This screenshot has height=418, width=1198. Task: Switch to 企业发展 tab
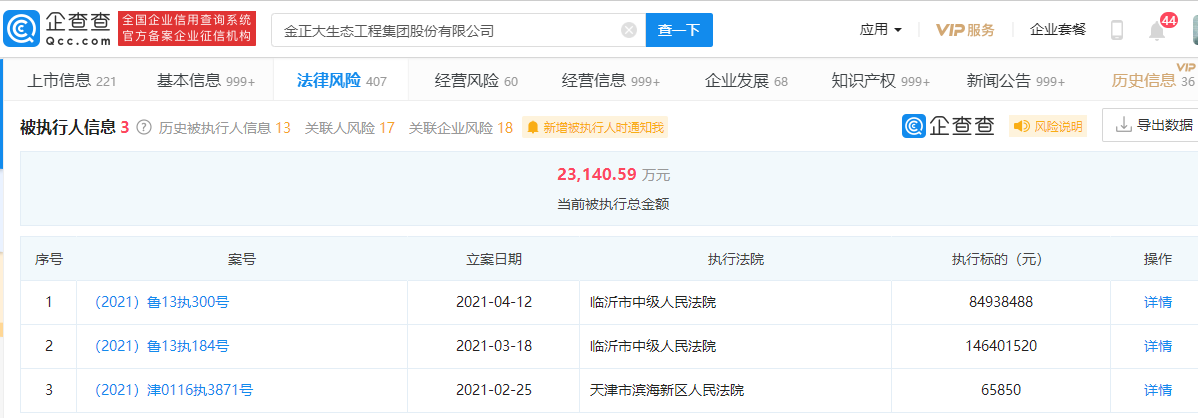coord(746,81)
